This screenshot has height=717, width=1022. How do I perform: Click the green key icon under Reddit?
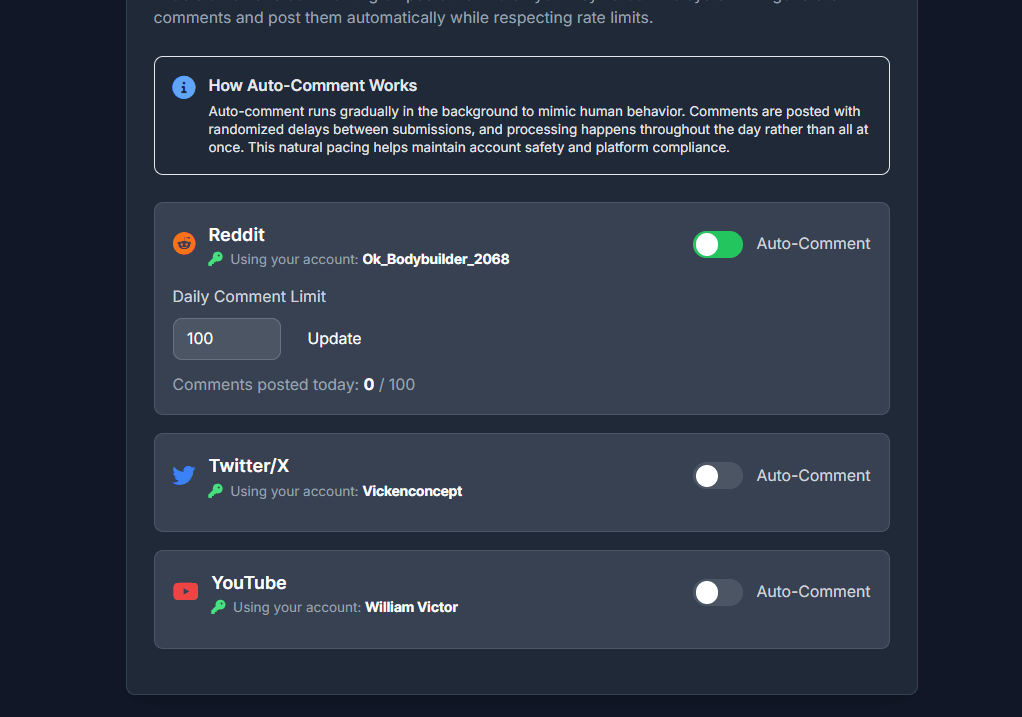[x=215, y=259]
